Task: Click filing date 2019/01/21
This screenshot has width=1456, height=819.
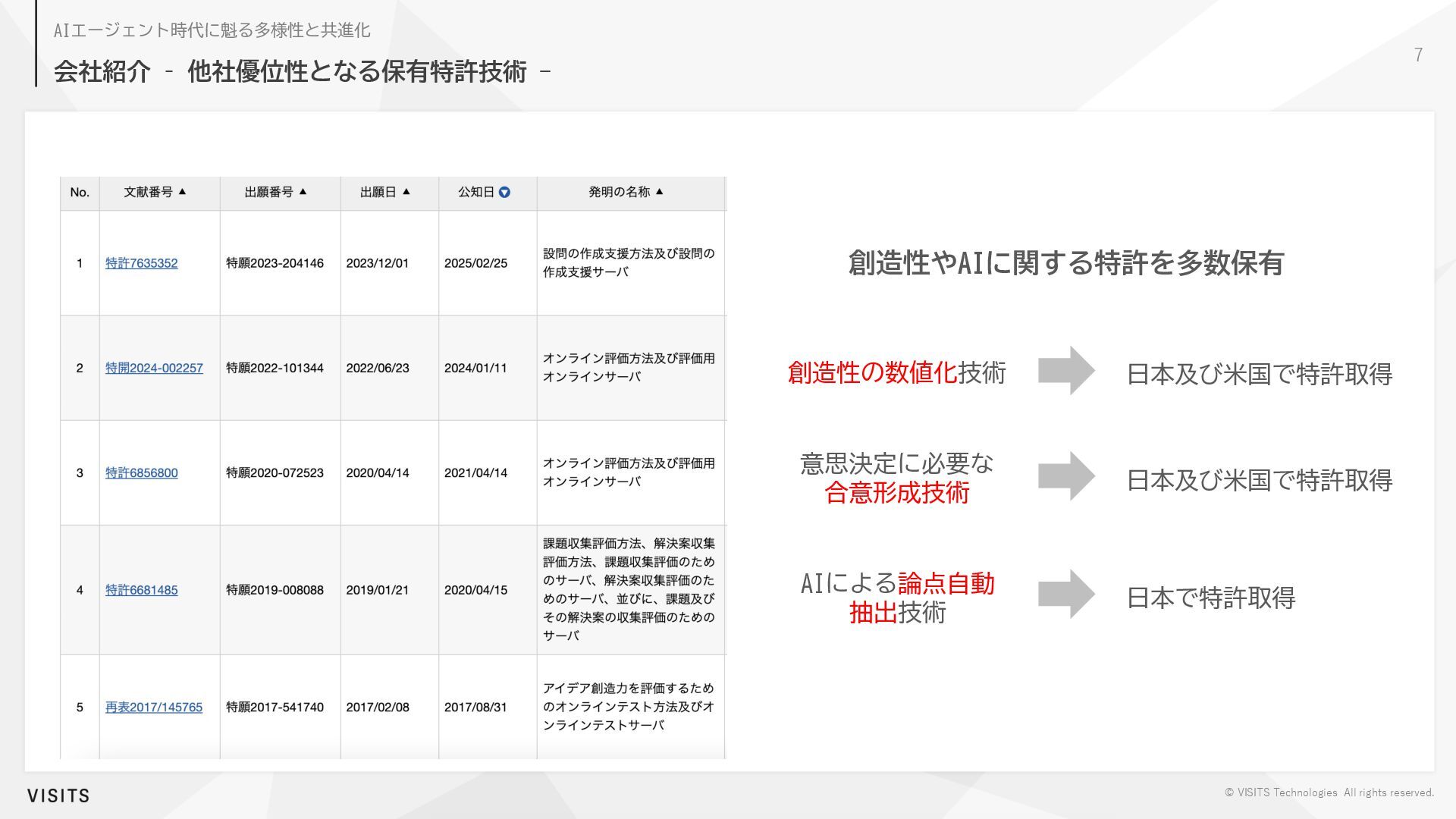Action: (x=378, y=590)
